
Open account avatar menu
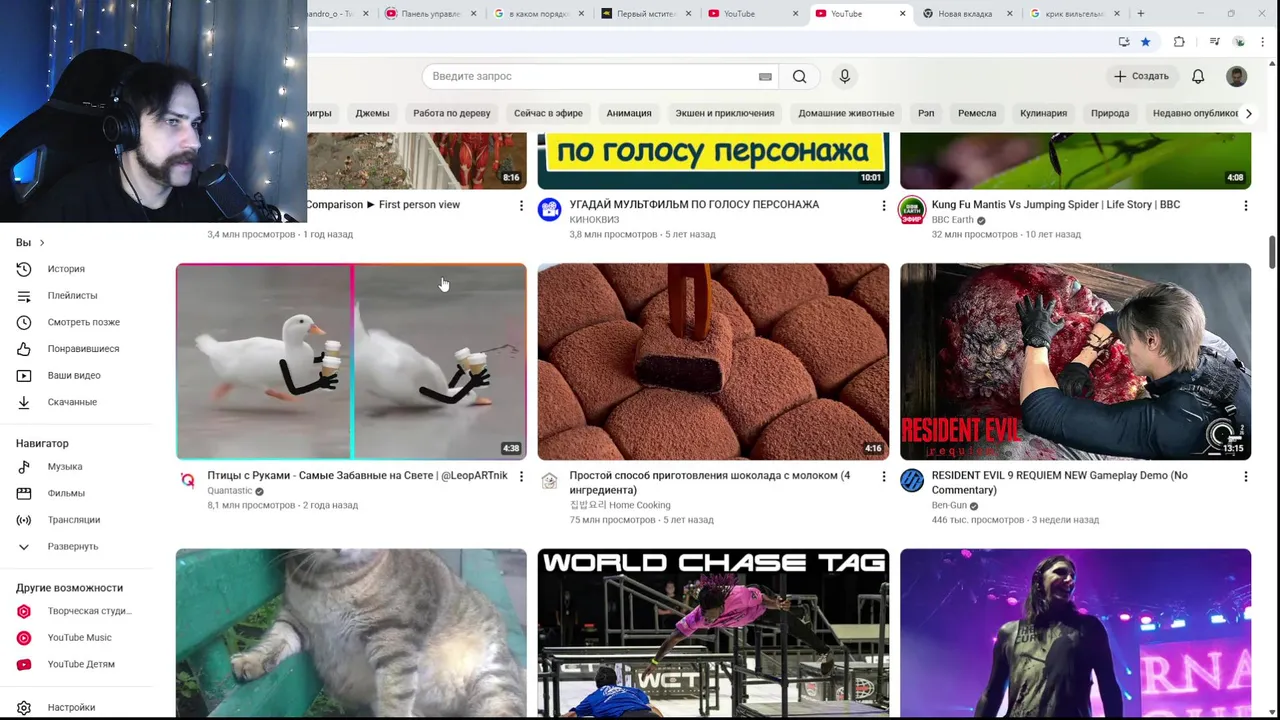(1237, 76)
